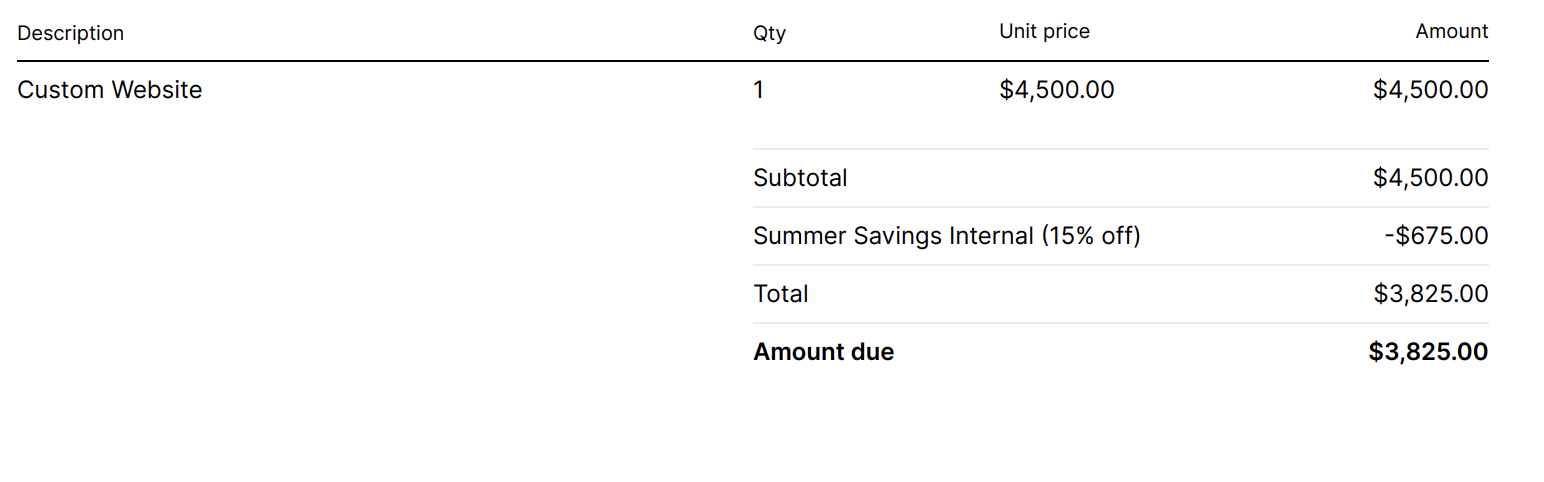
Task: Click the Unit price column header
Action: [1044, 31]
